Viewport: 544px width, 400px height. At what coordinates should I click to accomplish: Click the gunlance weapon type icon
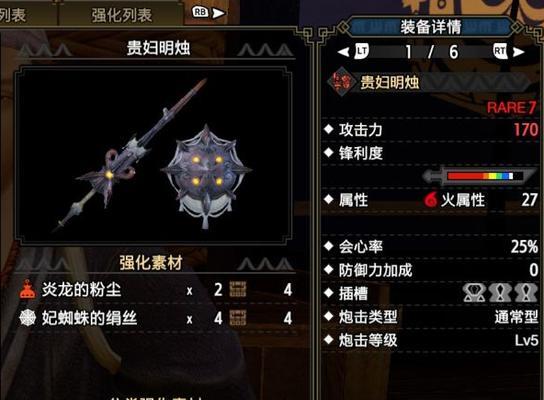[x=342, y=82]
